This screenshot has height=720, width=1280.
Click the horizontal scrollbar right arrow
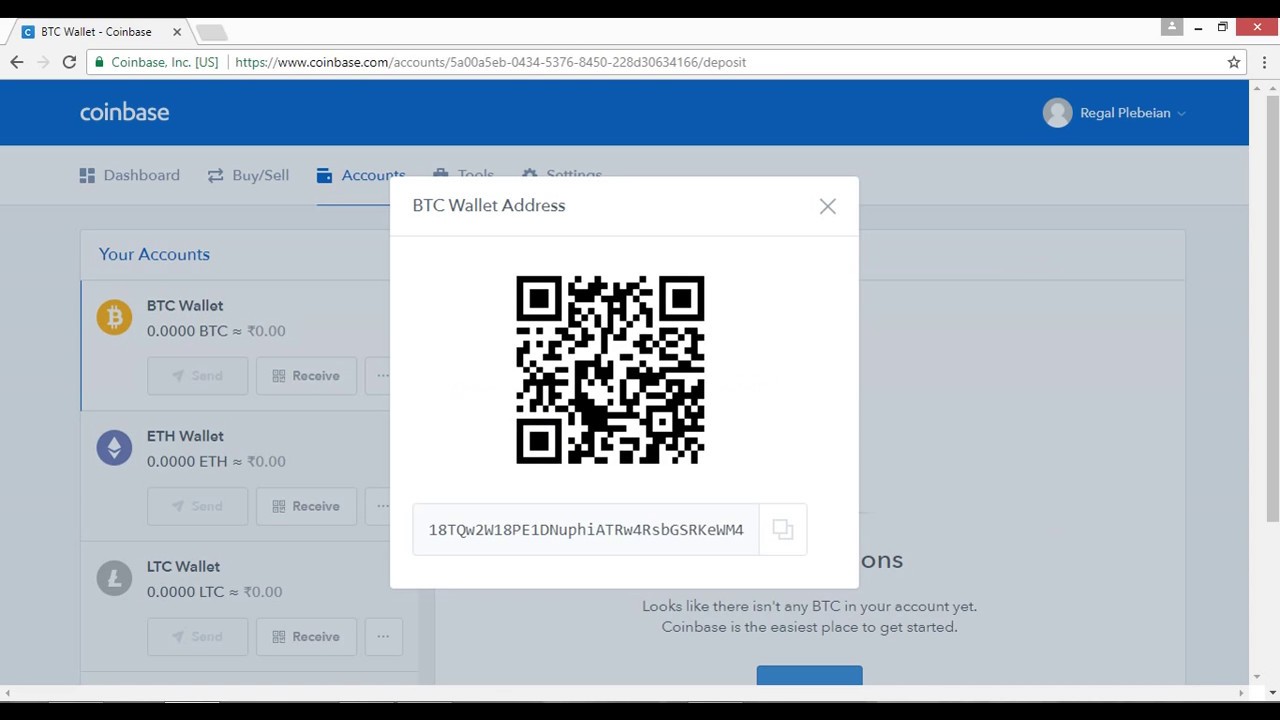pyautogui.click(x=1242, y=692)
